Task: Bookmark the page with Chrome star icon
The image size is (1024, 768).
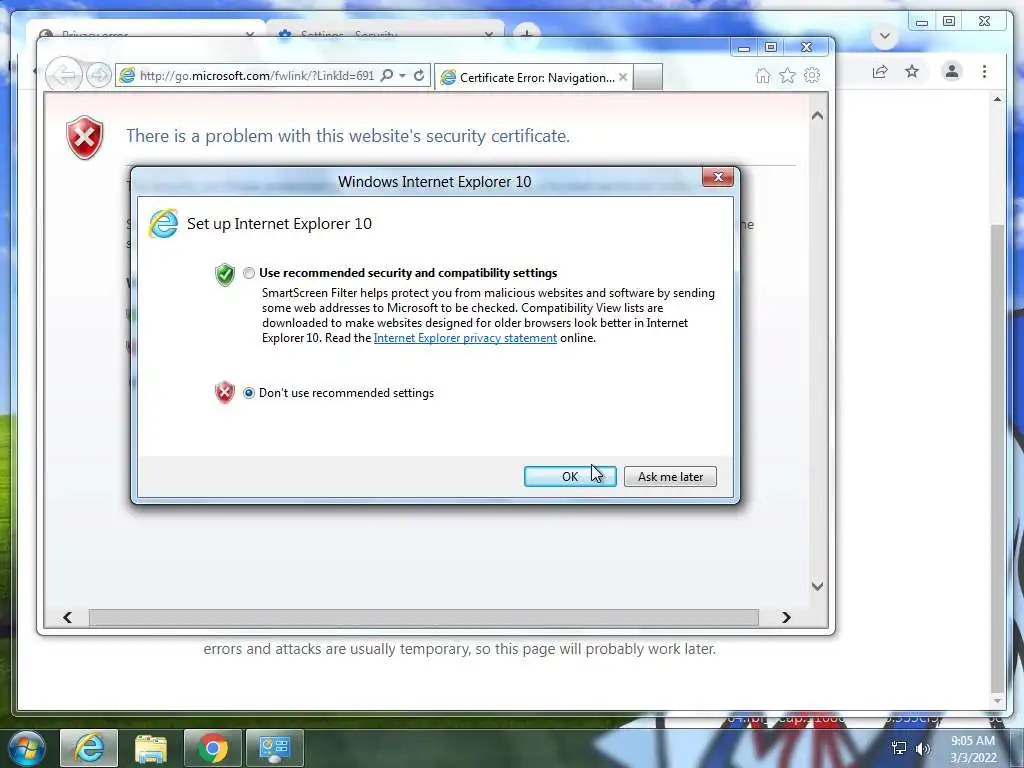Action: tap(912, 71)
